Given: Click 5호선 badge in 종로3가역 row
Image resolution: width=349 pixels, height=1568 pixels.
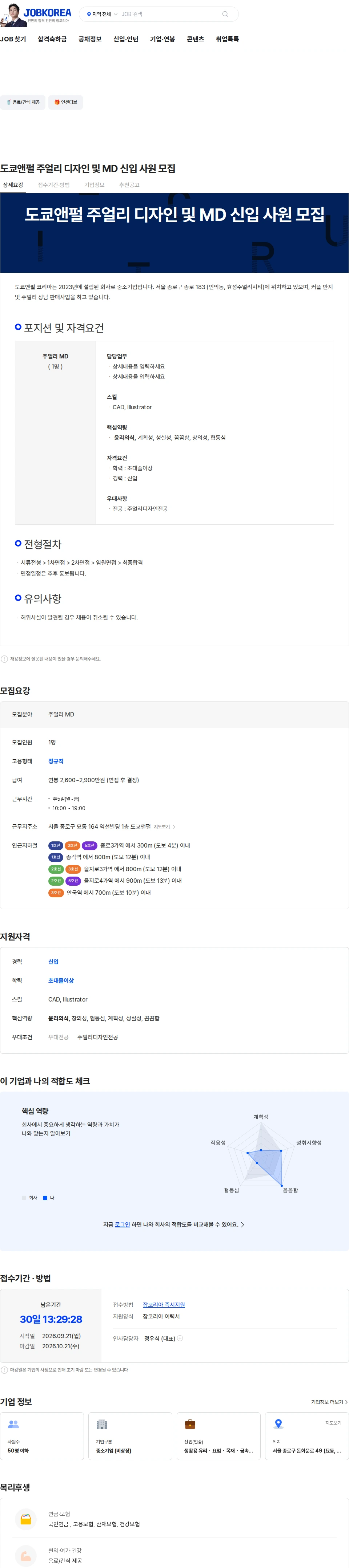Looking at the screenshot, I should click(x=89, y=845).
